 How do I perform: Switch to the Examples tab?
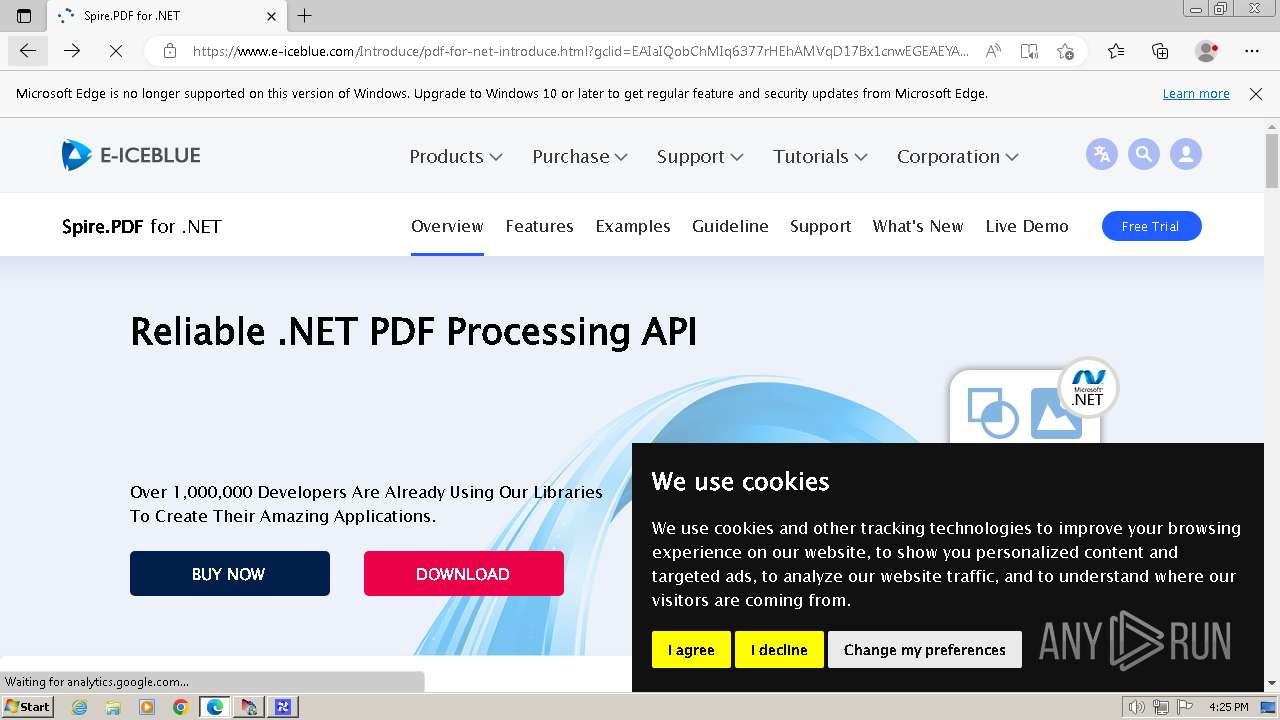(633, 226)
